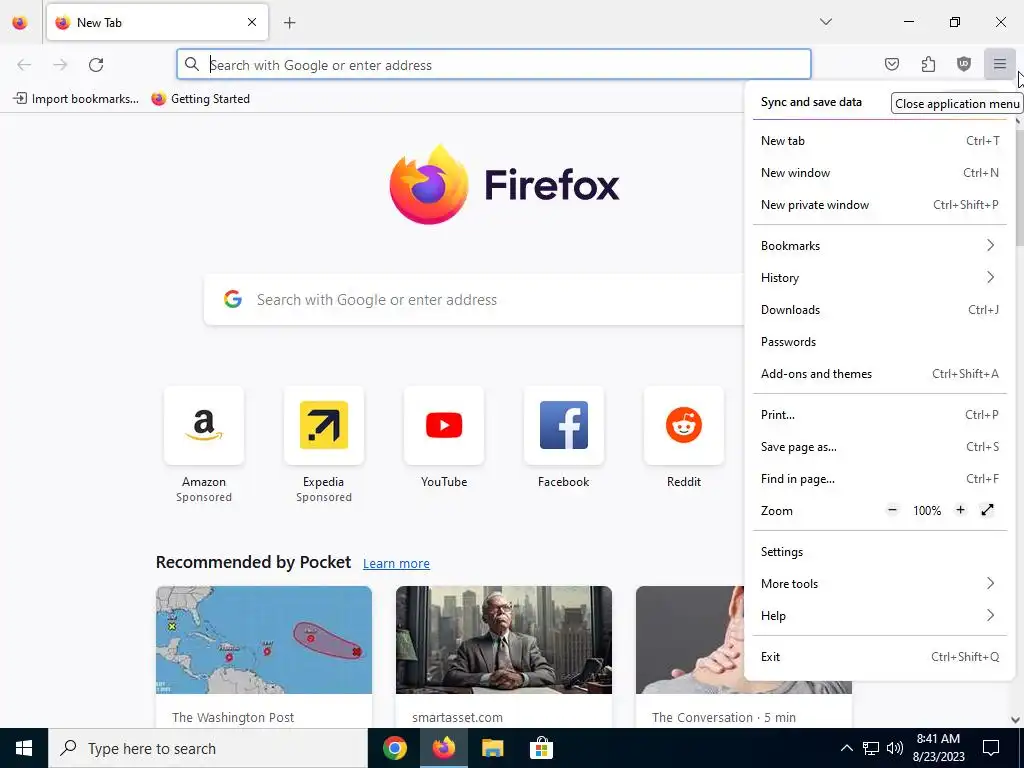The width and height of the screenshot is (1024, 768).
Task: Open the Washington Post story card
Action: coord(264,657)
